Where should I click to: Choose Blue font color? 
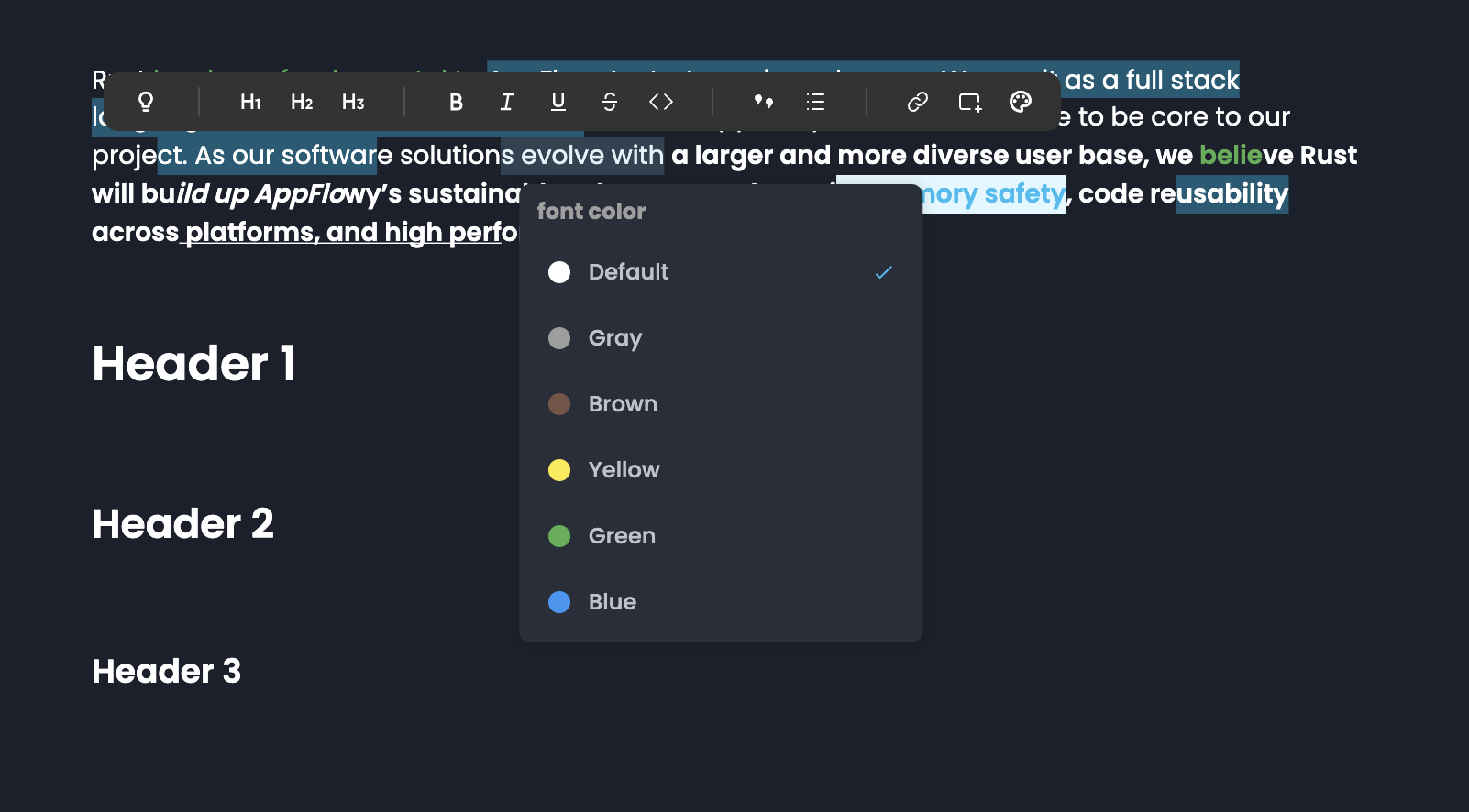[721, 602]
